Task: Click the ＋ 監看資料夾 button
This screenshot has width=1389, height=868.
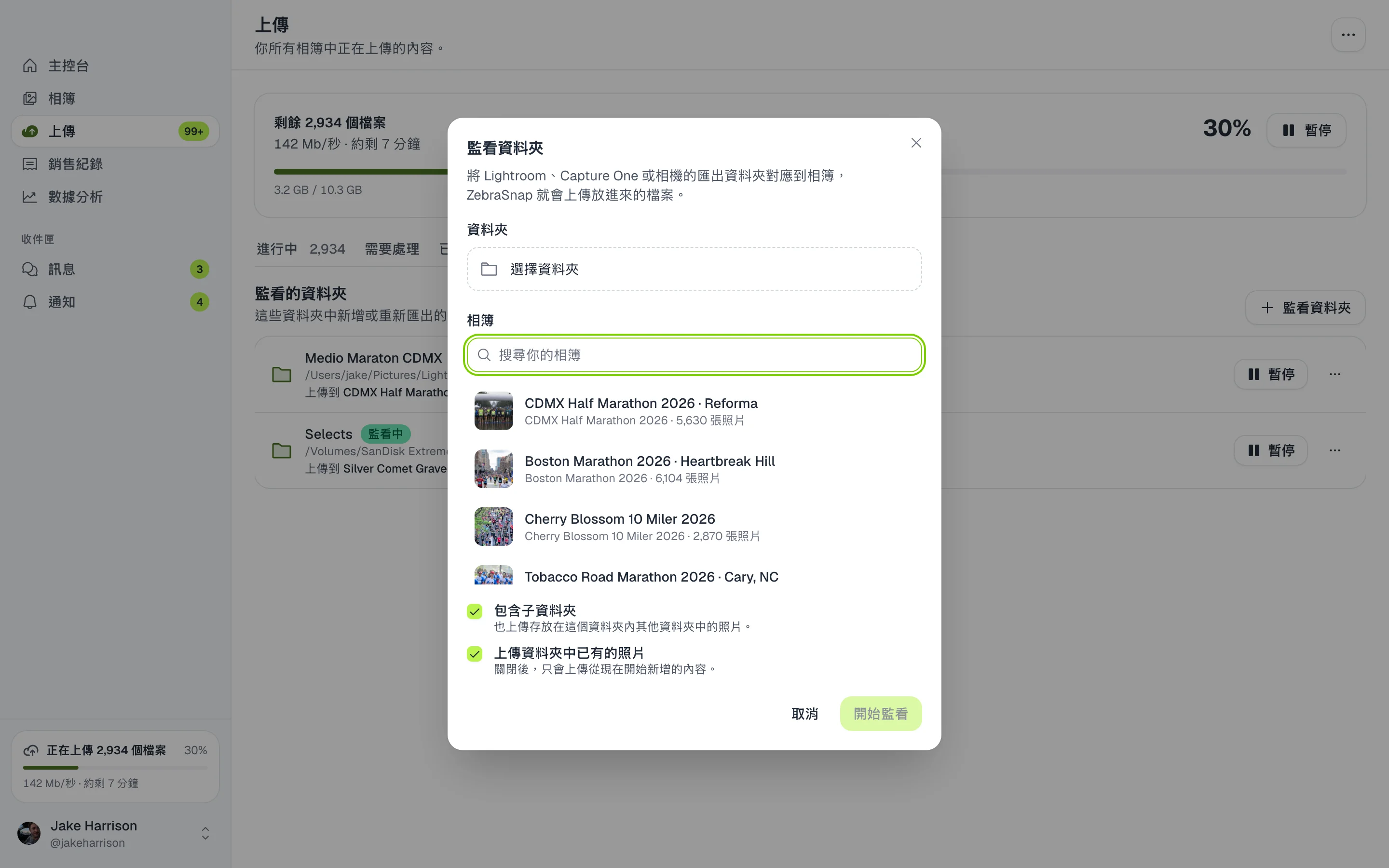Action: click(1305, 308)
